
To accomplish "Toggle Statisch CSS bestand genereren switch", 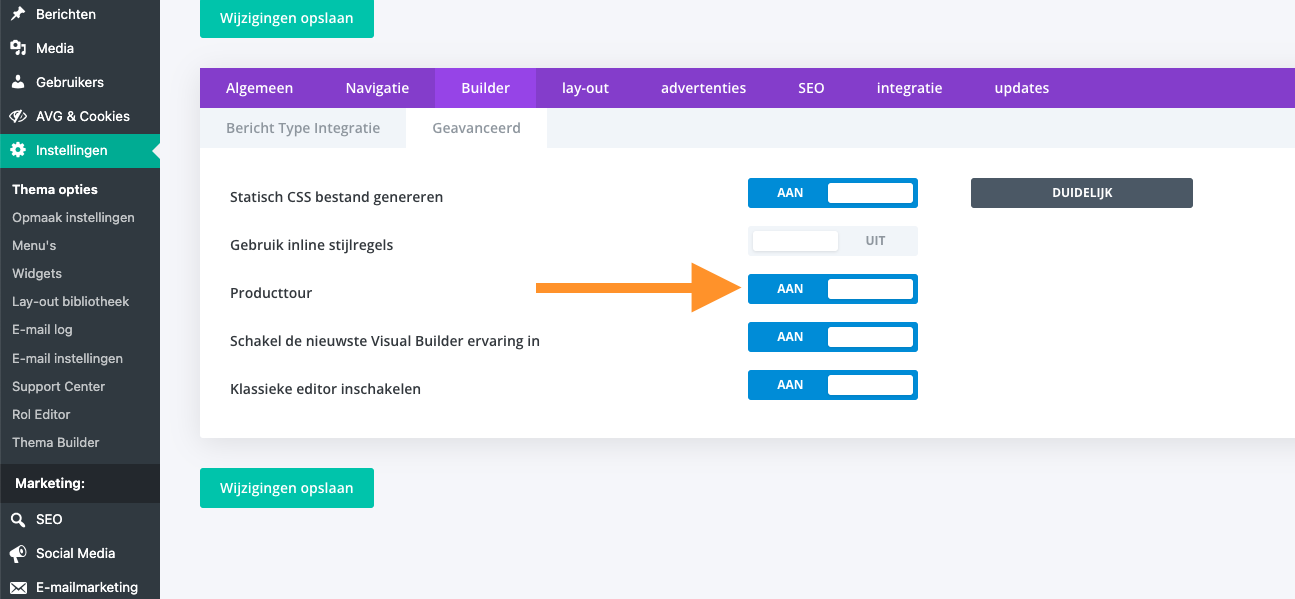I will point(833,193).
